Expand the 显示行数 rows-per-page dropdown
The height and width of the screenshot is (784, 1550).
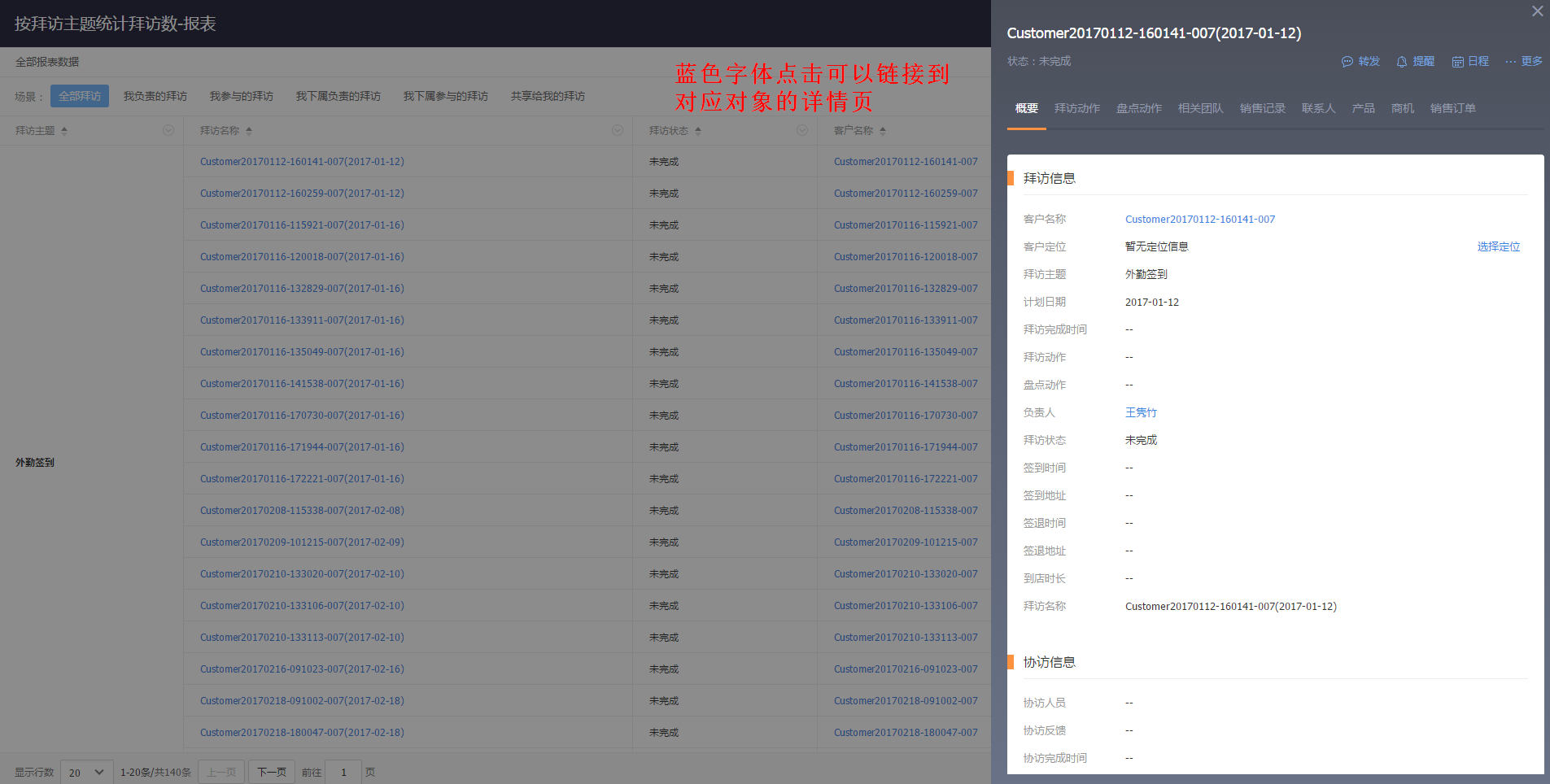(x=86, y=772)
